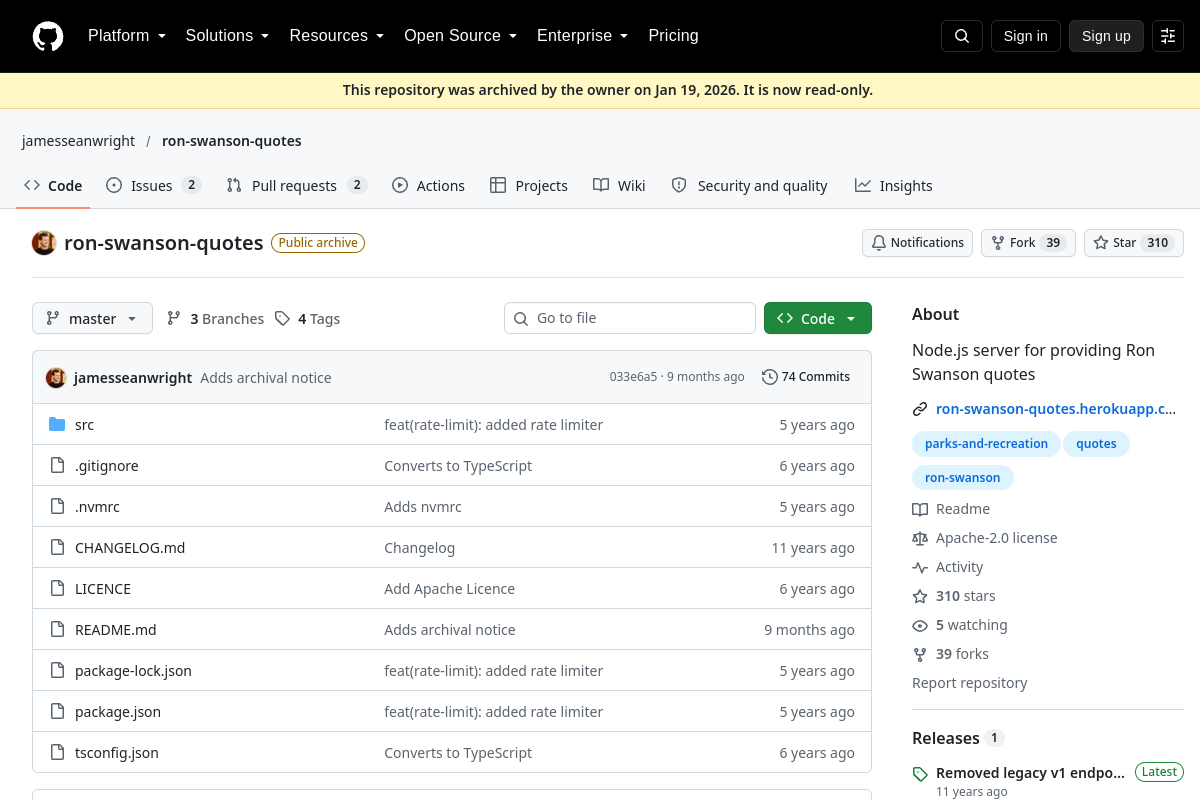Click the Sign in button

[x=1026, y=36]
